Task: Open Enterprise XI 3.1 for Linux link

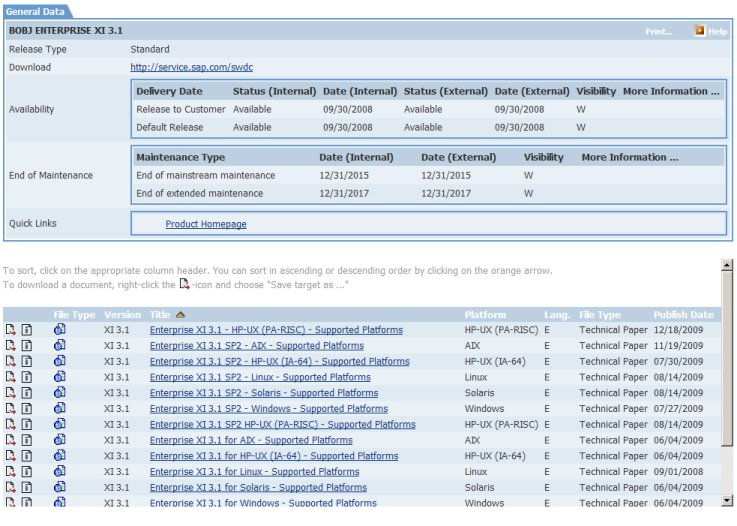Action: point(254,471)
